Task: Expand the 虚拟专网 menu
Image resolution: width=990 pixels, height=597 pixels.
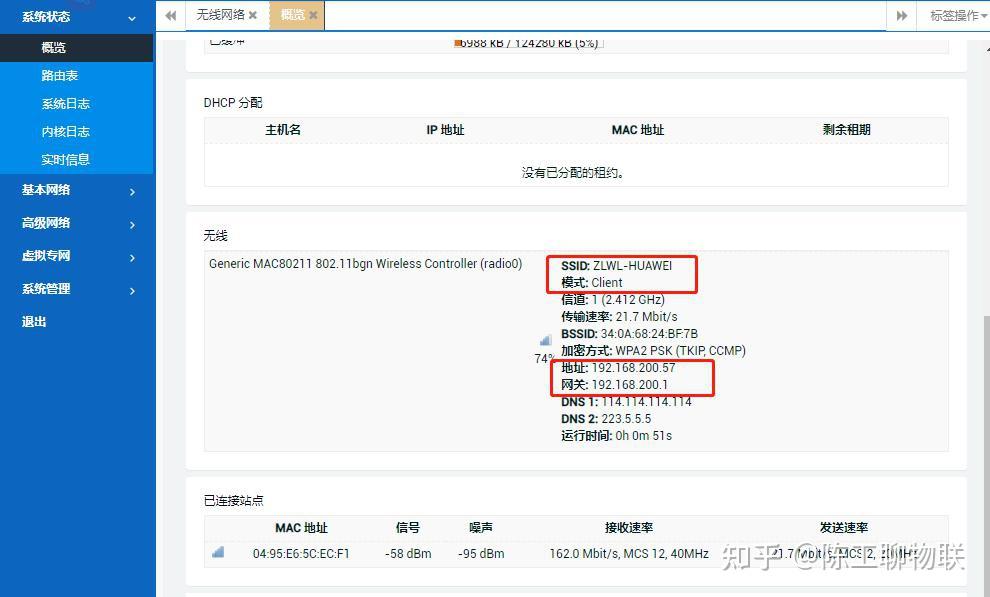Action: pyautogui.click(x=78, y=256)
